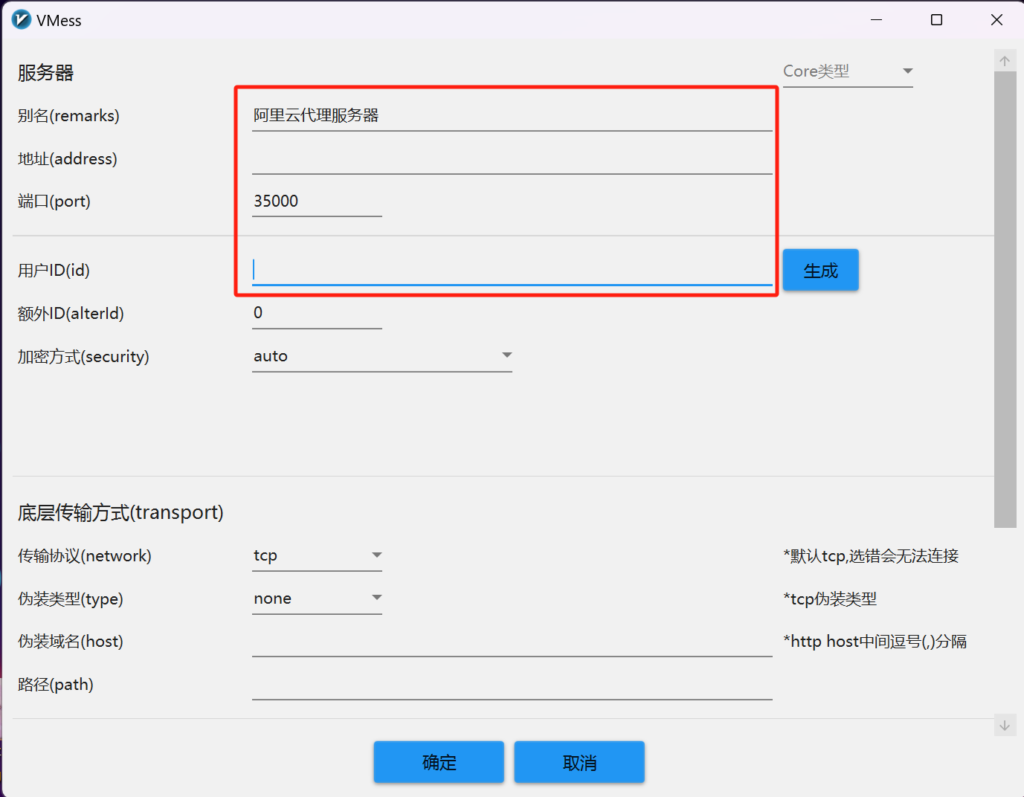This screenshot has height=797, width=1024.
Task: Focus the empty 地址 address input field
Action: click(511, 159)
